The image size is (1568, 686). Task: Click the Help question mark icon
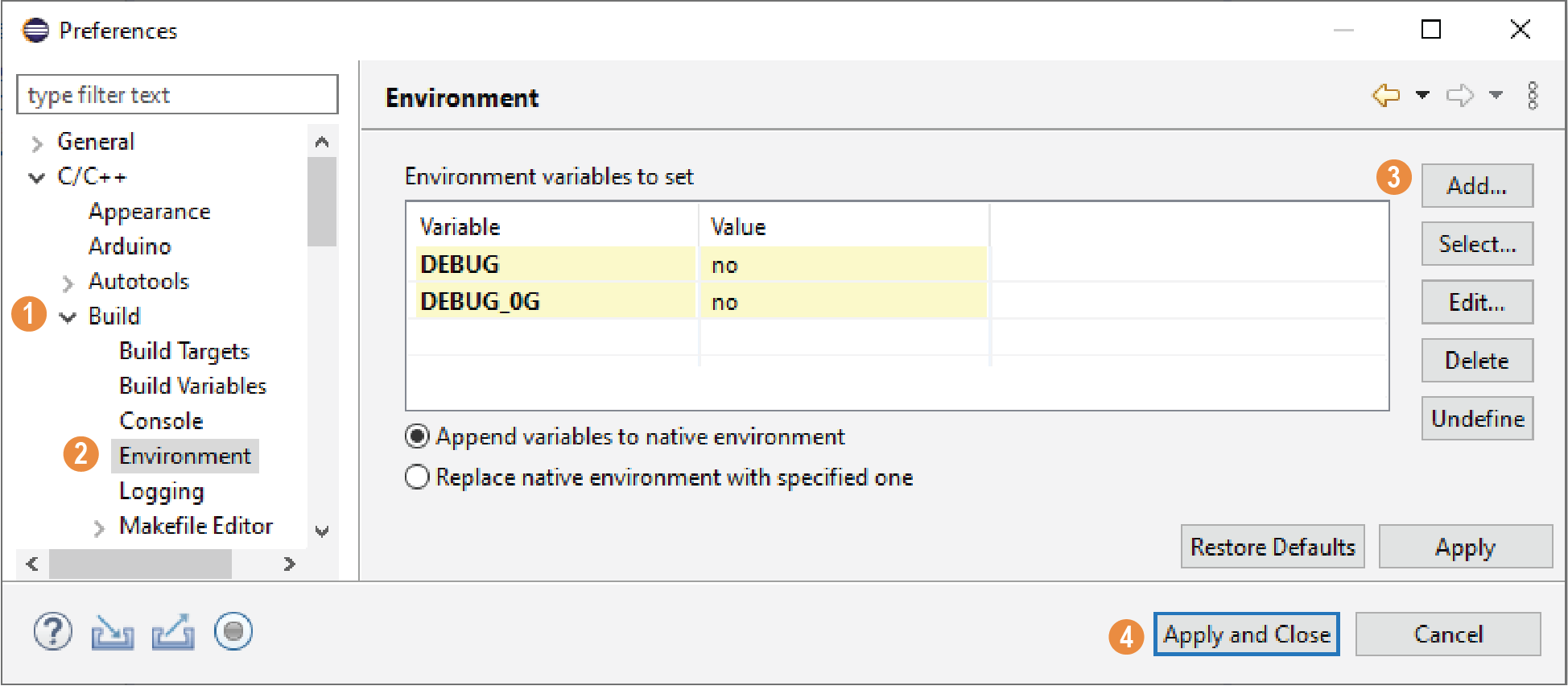pyautogui.click(x=53, y=632)
